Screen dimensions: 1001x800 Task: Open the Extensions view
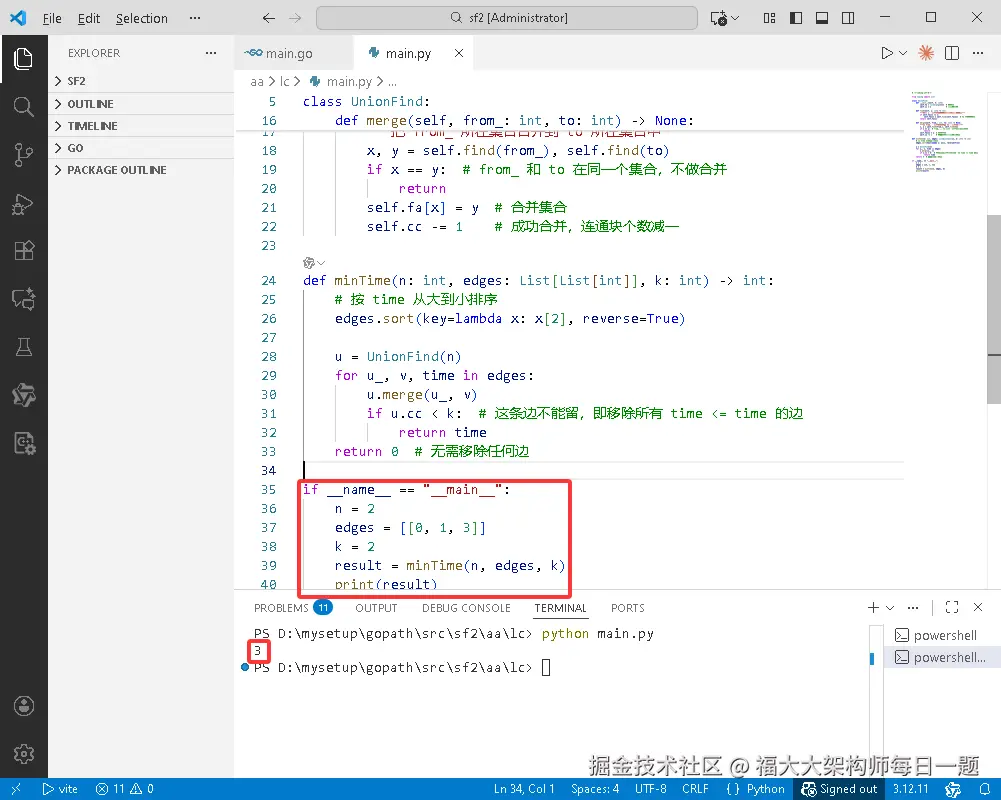tap(24, 251)
